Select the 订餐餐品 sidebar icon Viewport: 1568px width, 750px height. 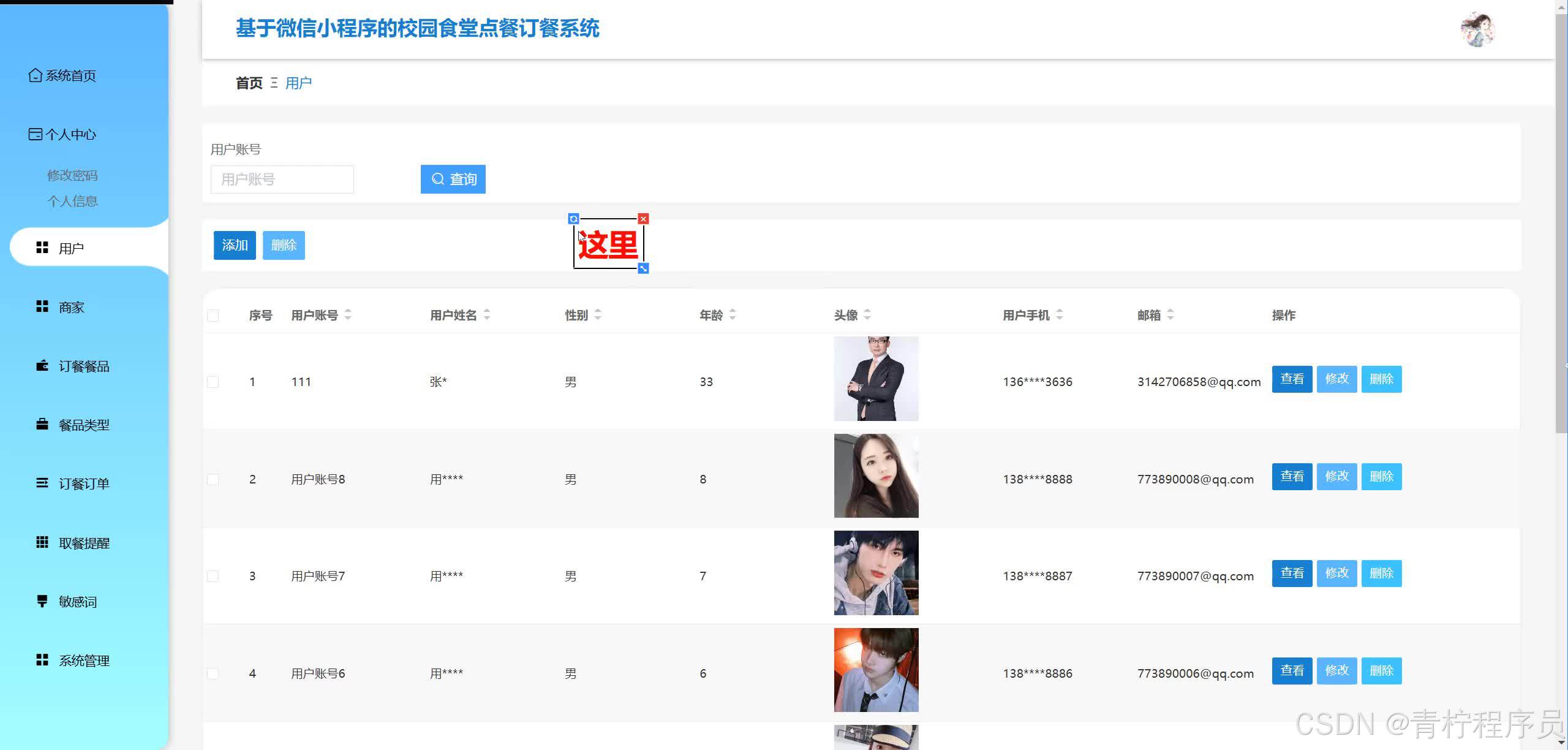click(42, 366)
